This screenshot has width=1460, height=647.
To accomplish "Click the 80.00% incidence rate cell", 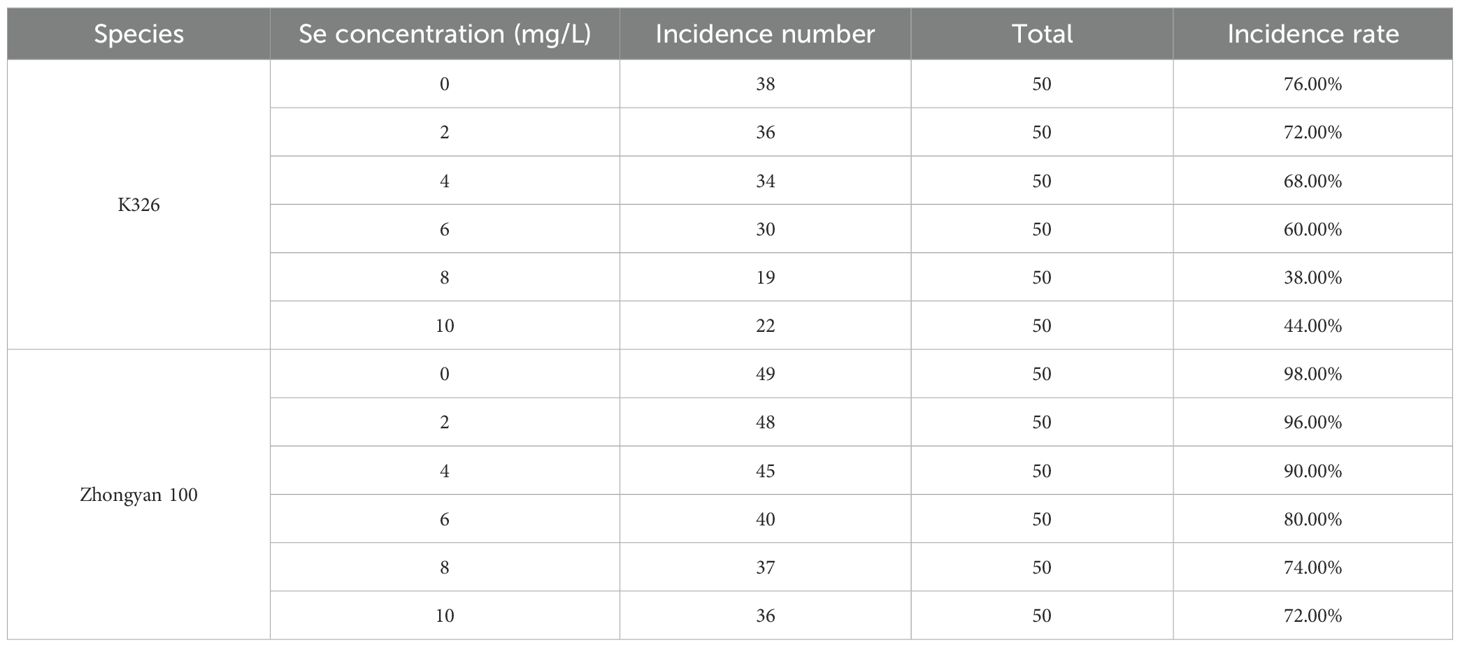I will 1313,519.
